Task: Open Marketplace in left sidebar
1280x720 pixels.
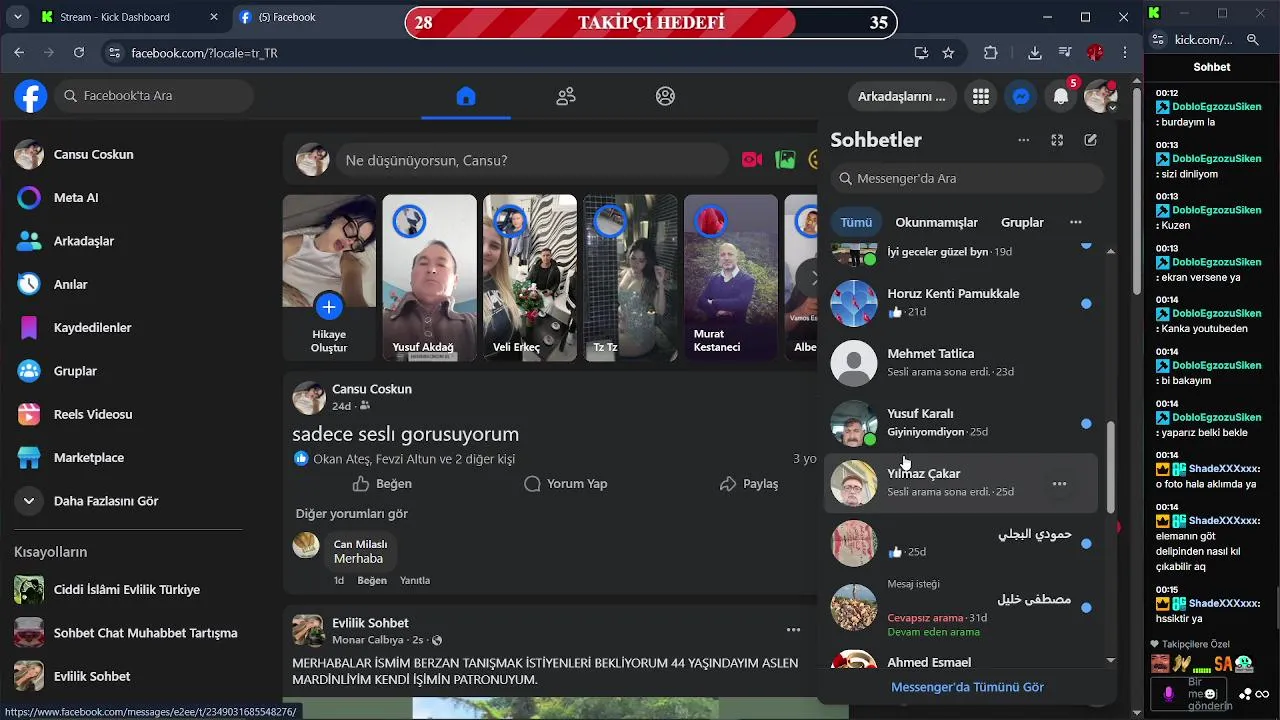Action: point(128,457)
